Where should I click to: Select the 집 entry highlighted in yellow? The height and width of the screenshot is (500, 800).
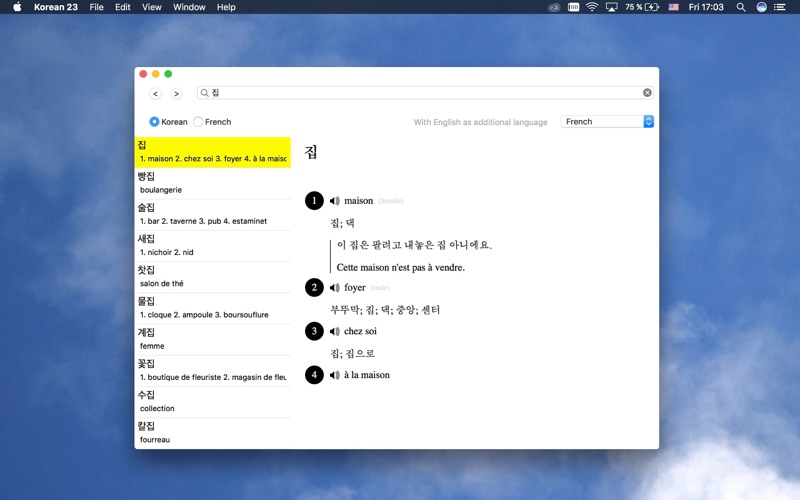213,152
